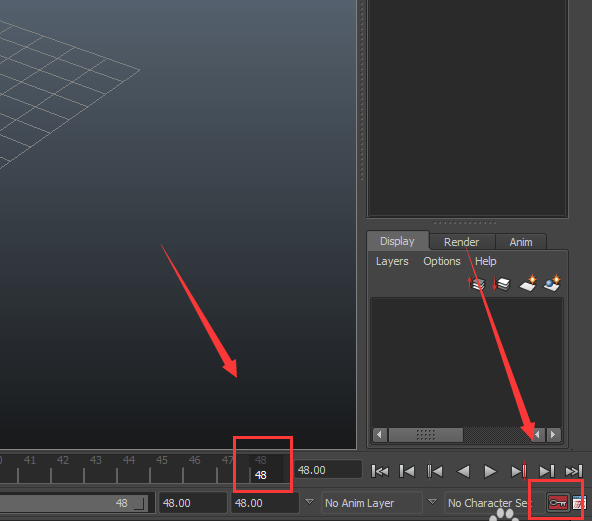This screenshot has height=521, width=592.
Task: Open the Options menu
Action: (442, 261)
